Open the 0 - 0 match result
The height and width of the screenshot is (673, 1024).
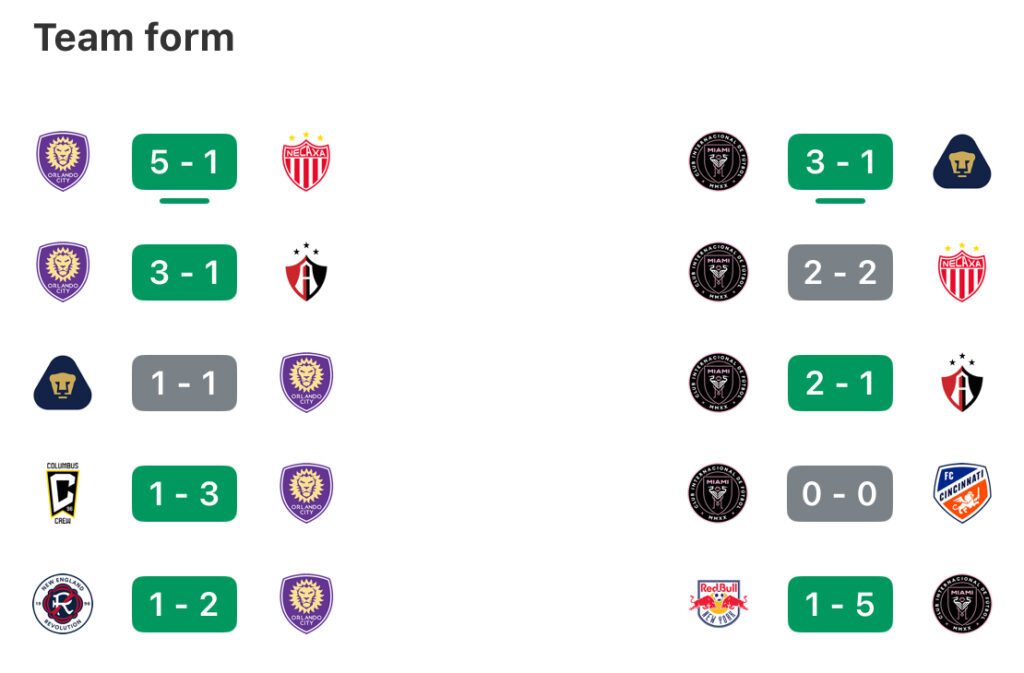(840, 493)
